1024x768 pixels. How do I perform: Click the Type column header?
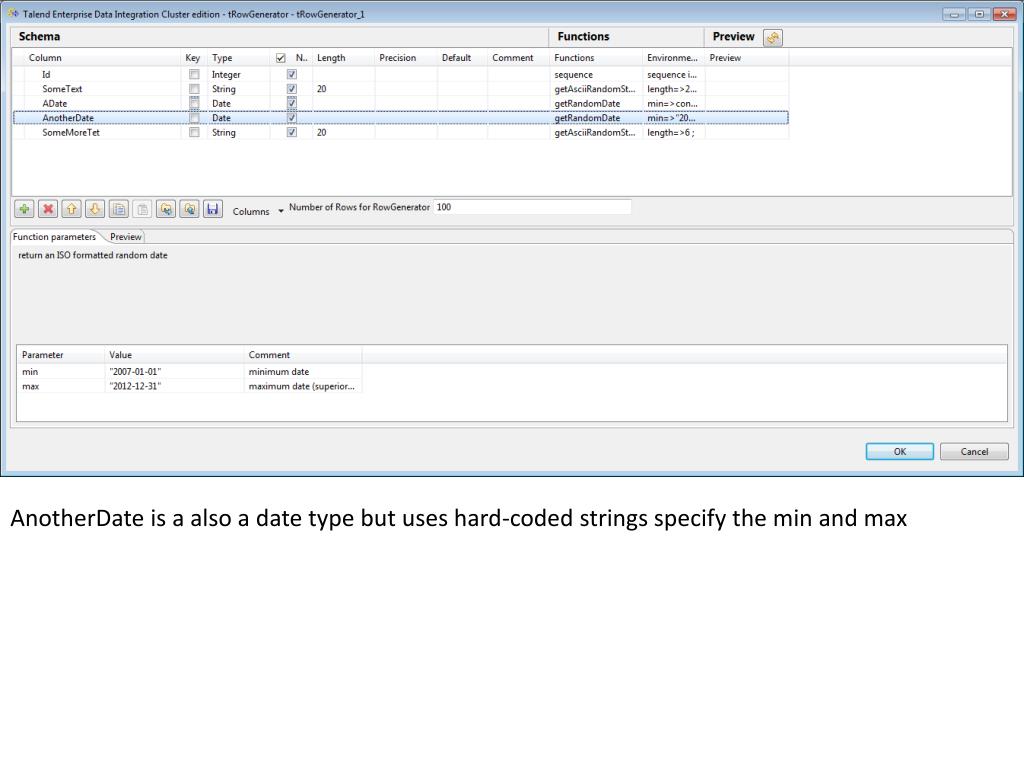[x=239, y=57]
